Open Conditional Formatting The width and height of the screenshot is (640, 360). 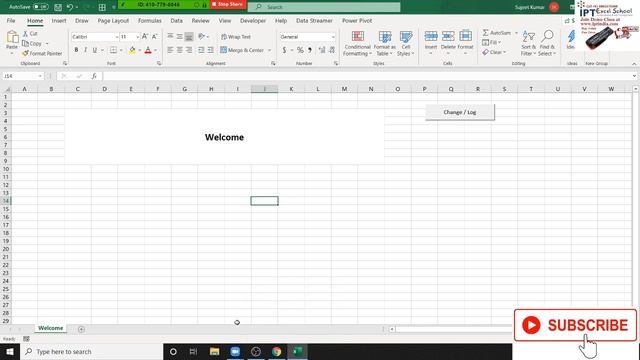point(358,43)
